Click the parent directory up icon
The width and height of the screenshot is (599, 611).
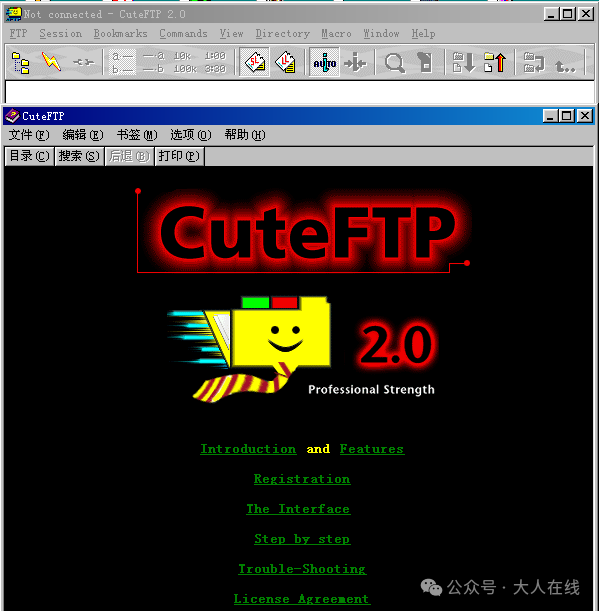(565, 66)
